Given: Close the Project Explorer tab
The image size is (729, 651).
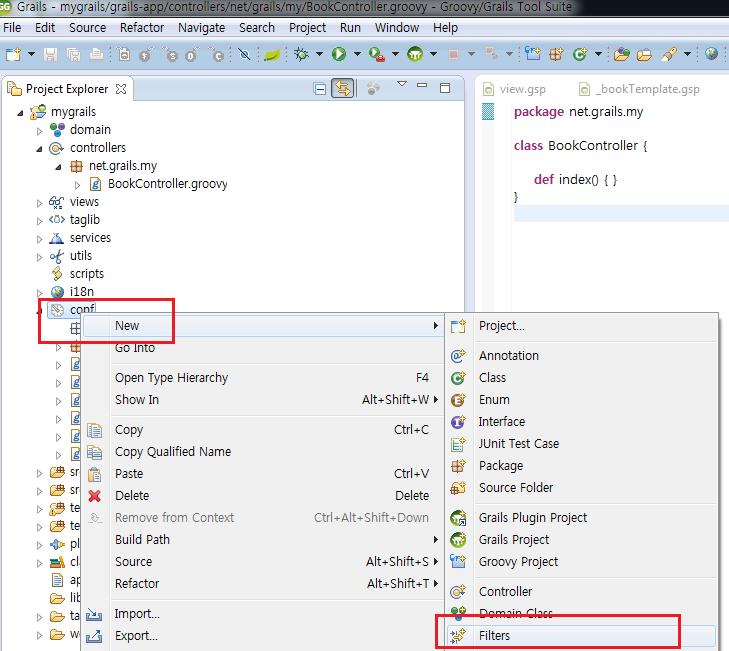Looking at the screenshot, I should pos(121,89).
